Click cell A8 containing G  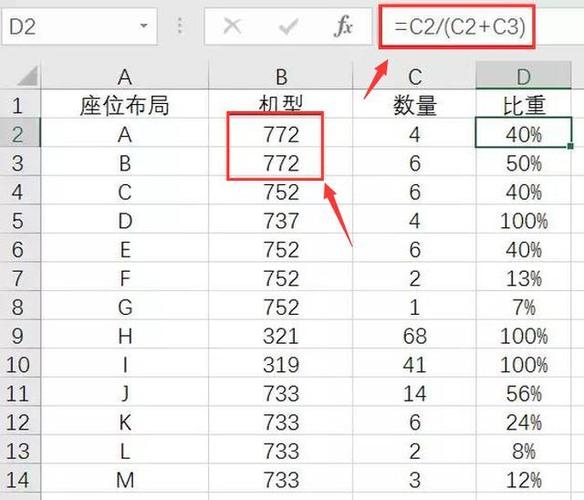pyautogui.click(x=125, y=305)
